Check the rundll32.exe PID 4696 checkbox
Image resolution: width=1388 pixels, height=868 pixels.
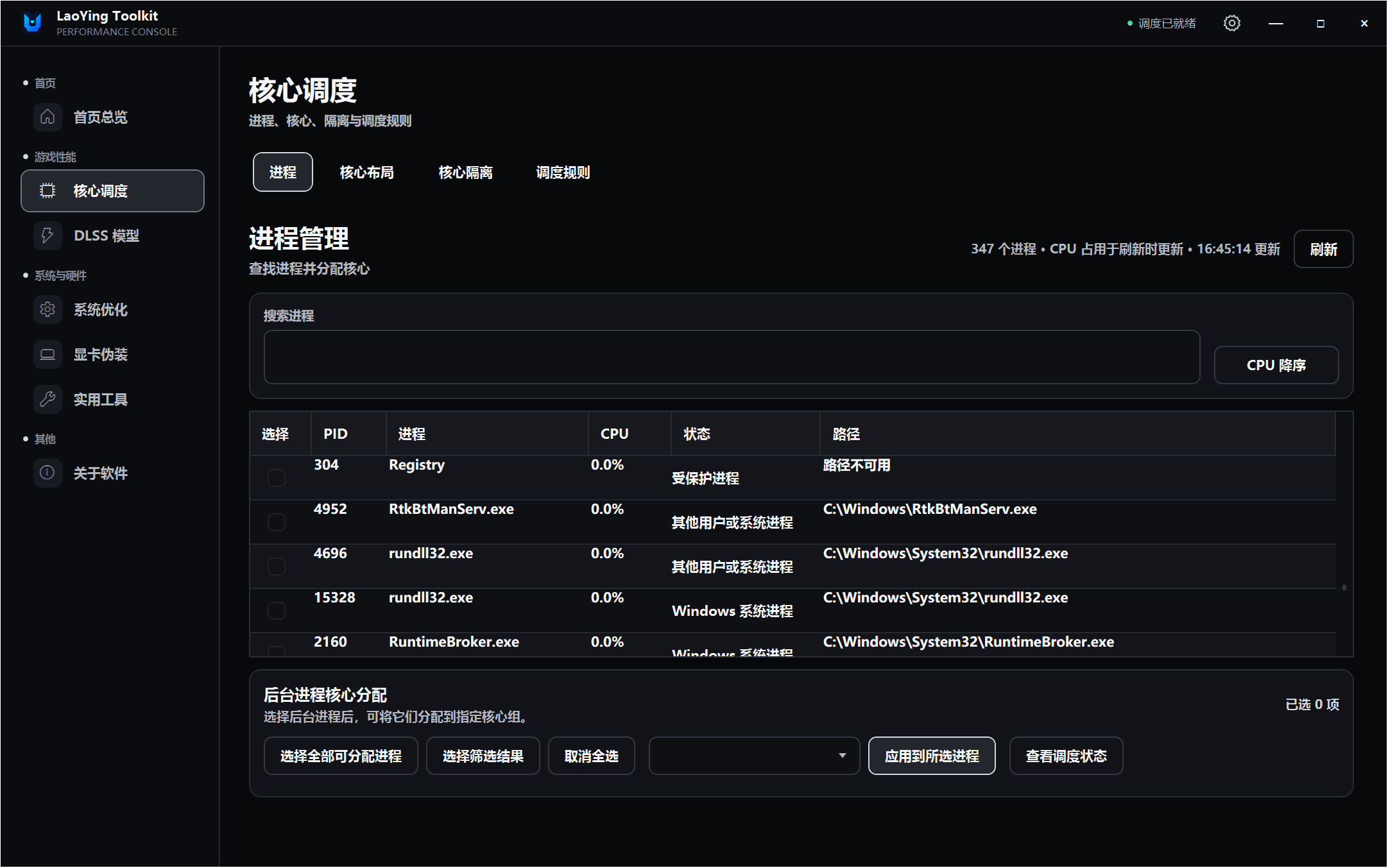point(277,566)
